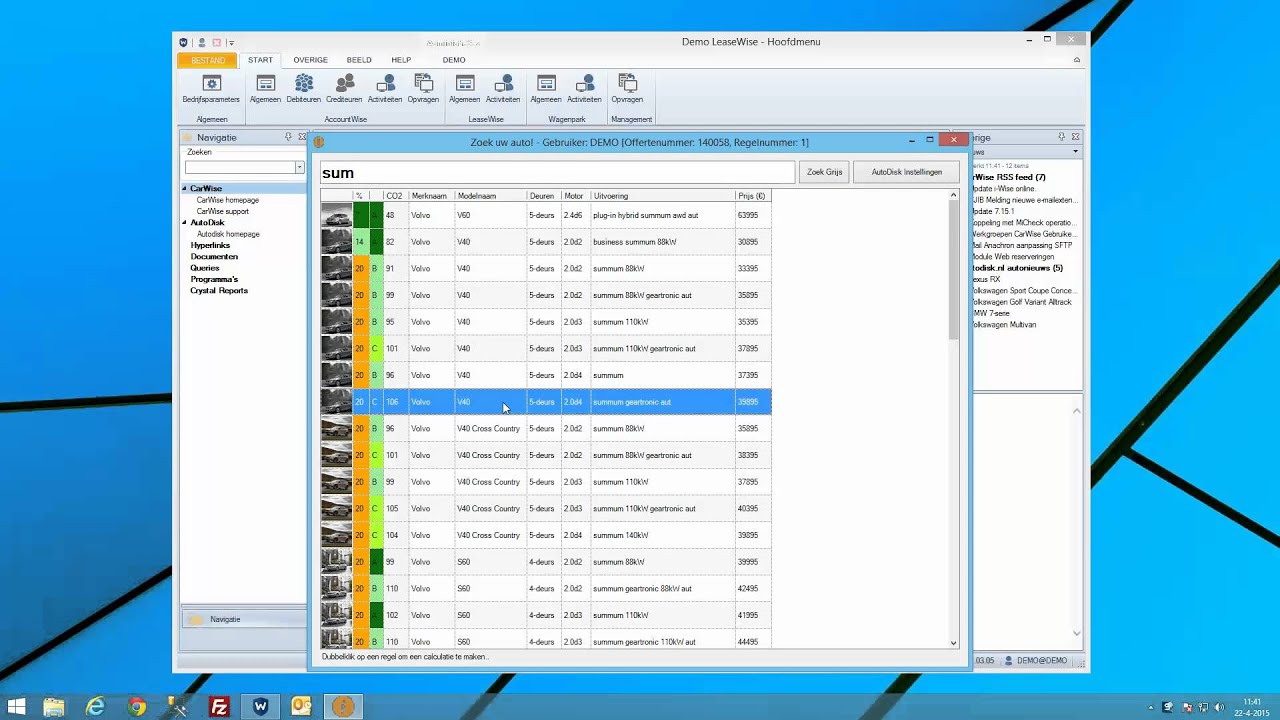Click the pink square quick access icon
The width and height of the screenshot is (1280, 720).
pos(216,42)
